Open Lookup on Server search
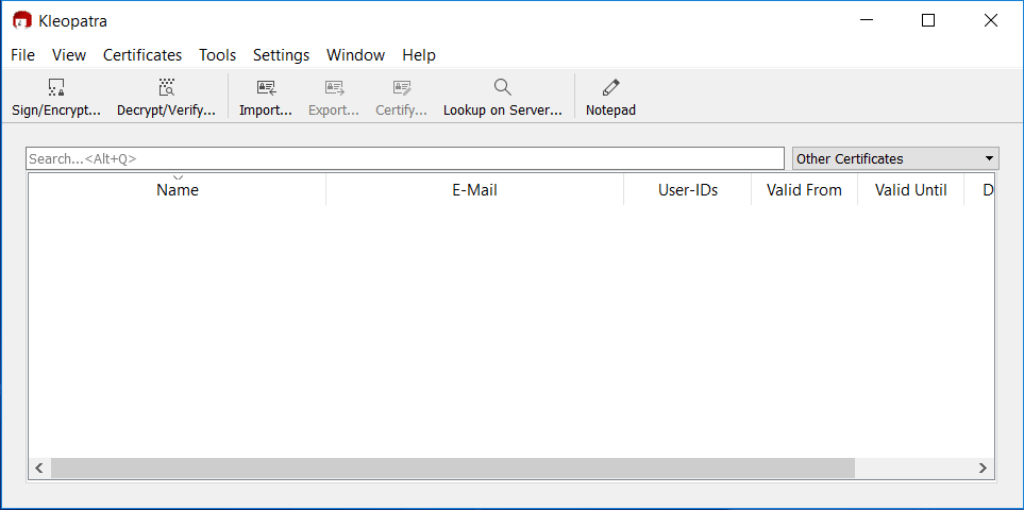 (502, 97)
